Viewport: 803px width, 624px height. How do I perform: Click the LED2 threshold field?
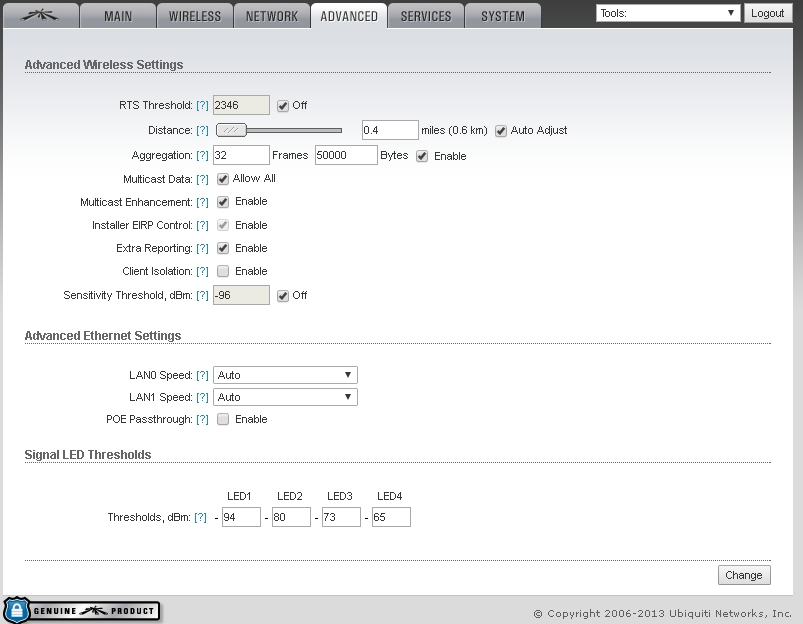[x=291, y=517]
